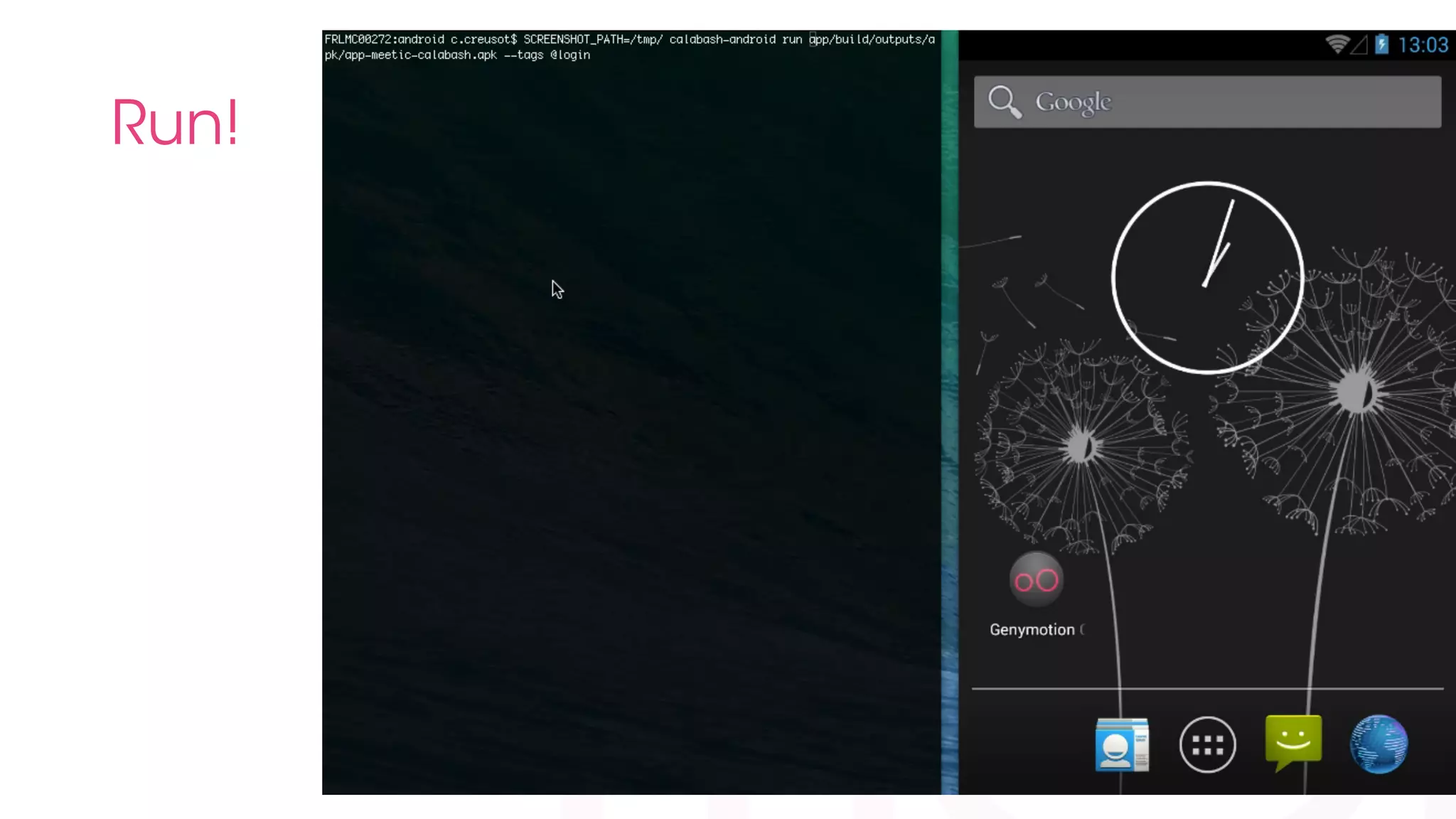Viewport: 1456px width, 819px height.
Task: Open the Genymotion app icon
Action: click(x=1036, y=579)
